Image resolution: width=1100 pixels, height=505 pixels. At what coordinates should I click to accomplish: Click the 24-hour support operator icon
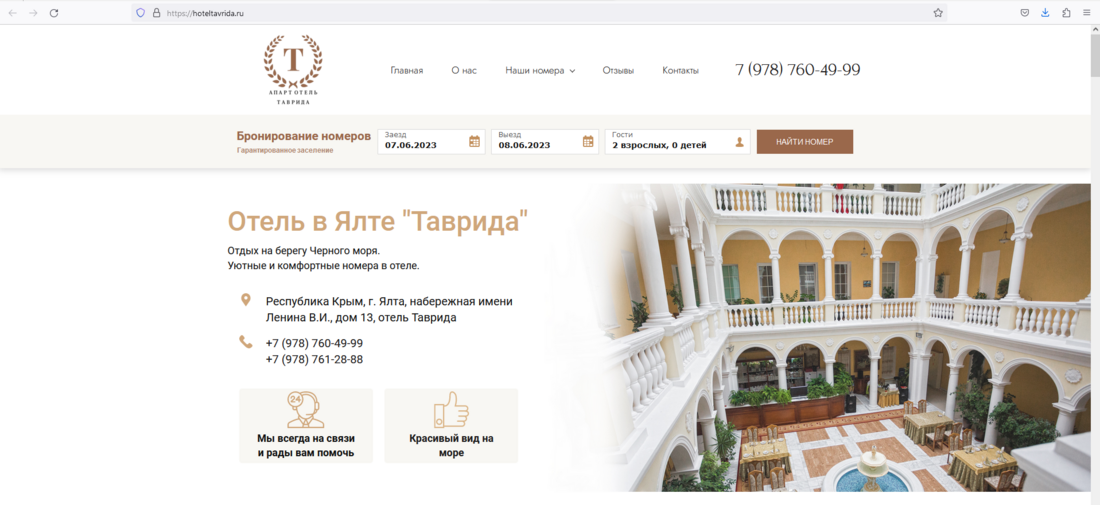(305, 410)
